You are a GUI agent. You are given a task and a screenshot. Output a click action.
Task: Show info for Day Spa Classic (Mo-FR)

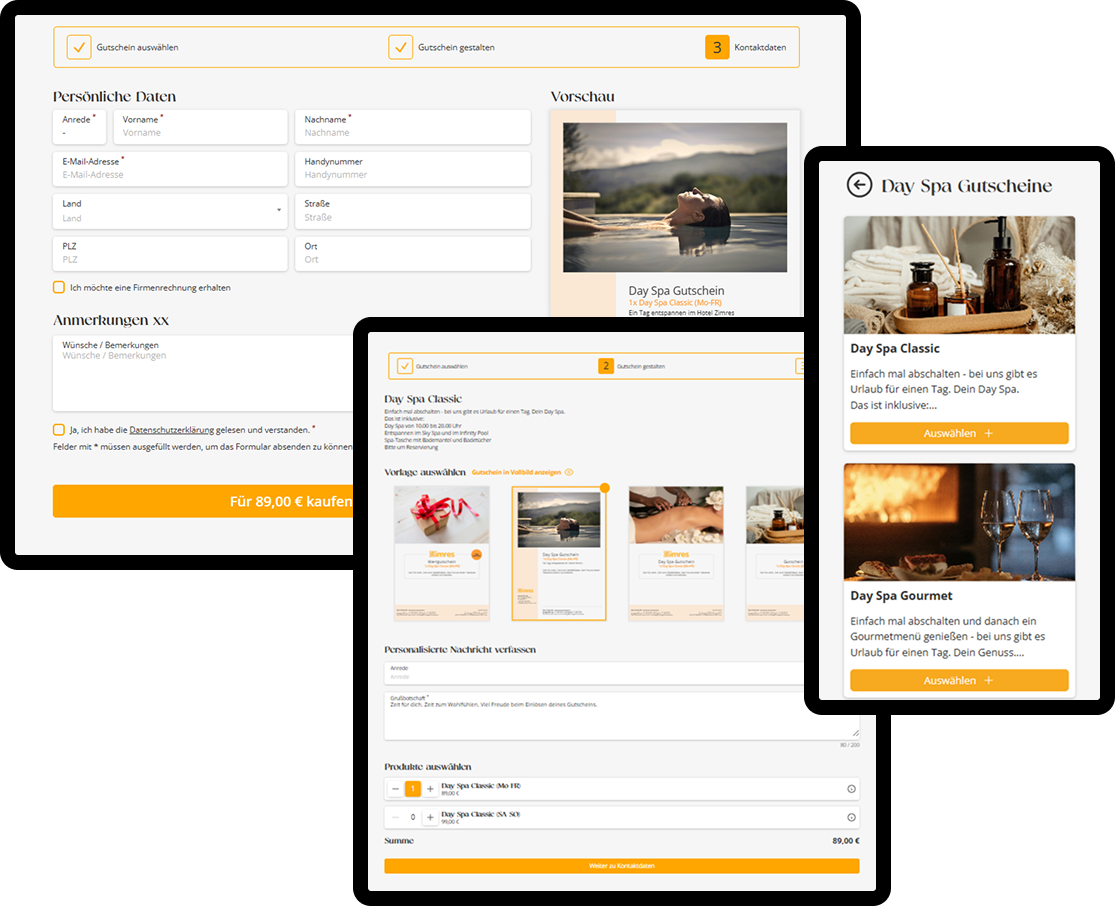(851, 789)
